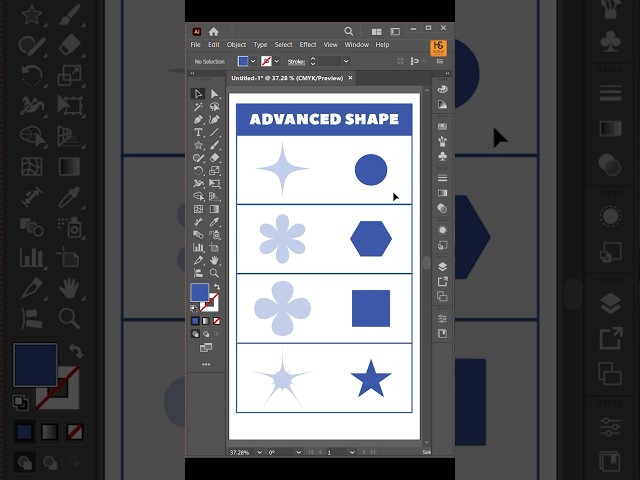Open the workspace switcher

coord(395,31)
